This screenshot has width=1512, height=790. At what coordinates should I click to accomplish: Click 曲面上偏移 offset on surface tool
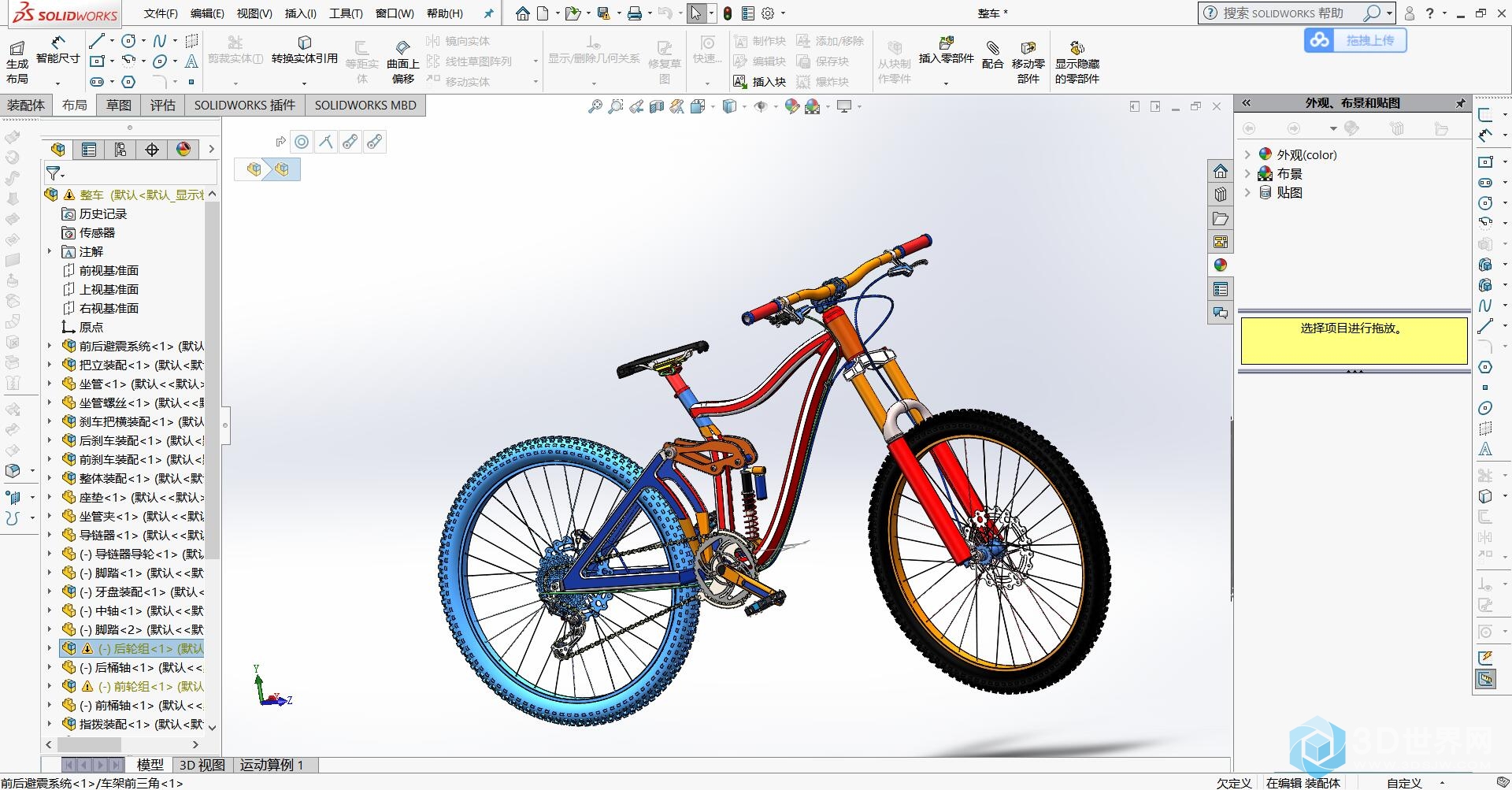coord(402,62)
